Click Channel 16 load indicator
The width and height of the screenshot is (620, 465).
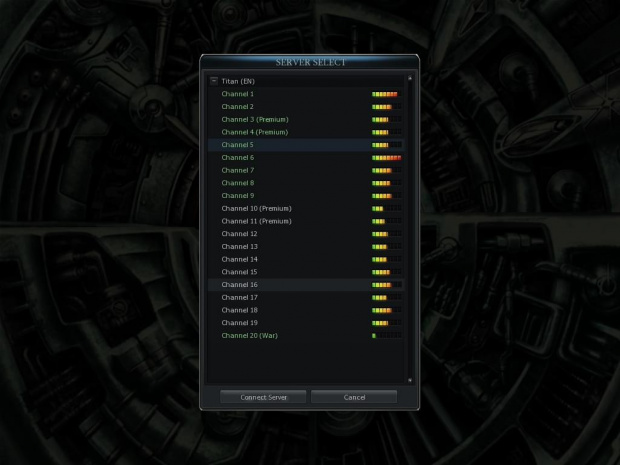point(387,285)
